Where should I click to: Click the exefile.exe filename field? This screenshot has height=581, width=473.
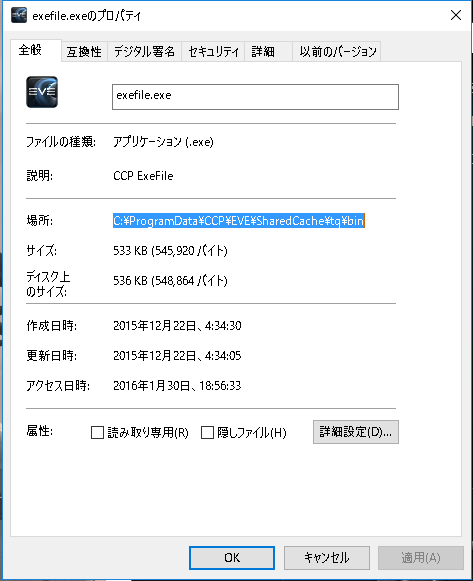[x=255, y=97]
